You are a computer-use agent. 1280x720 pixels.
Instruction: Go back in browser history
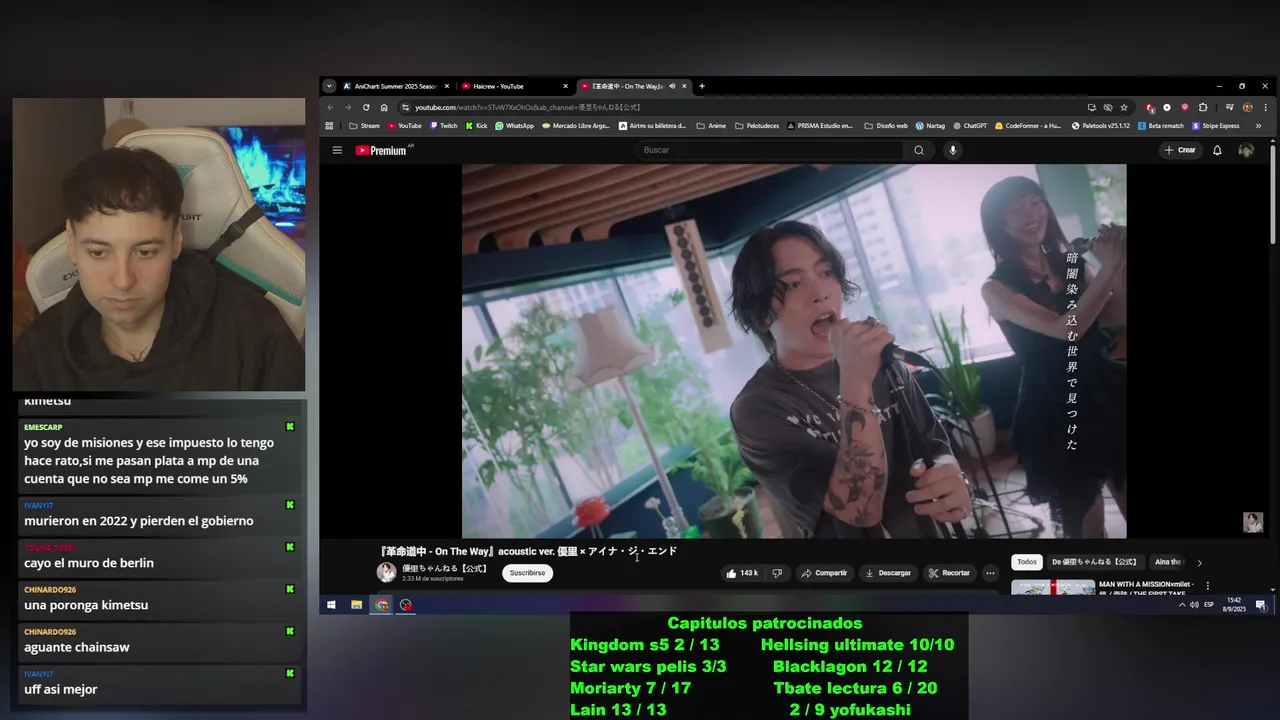point(330,107)
